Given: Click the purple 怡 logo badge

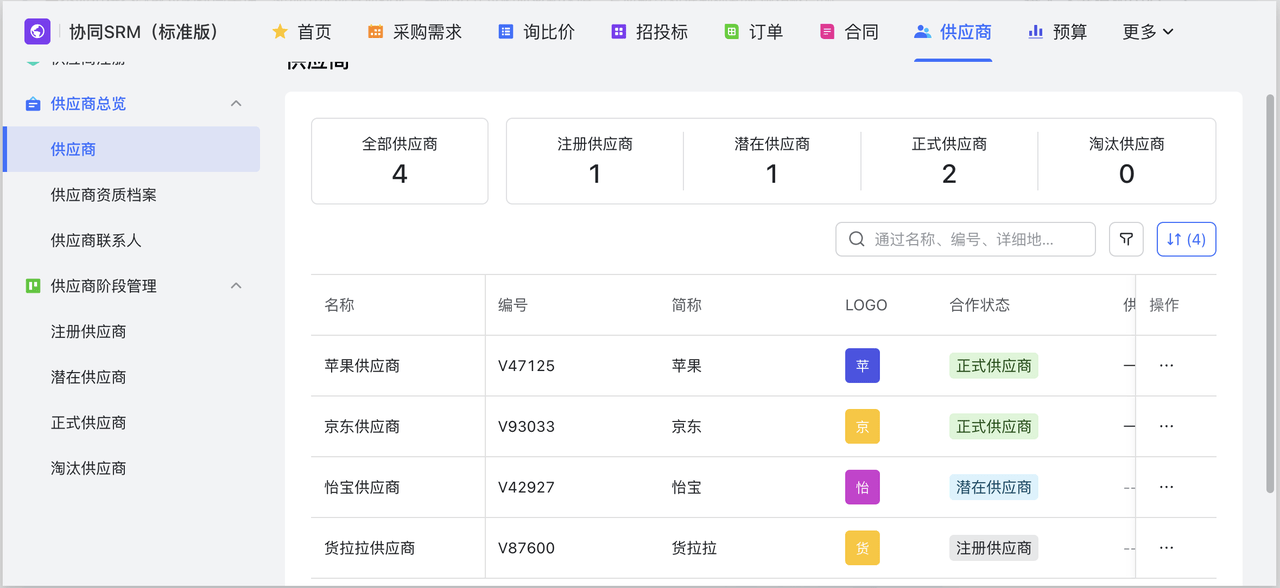Looking at the screenshot, I should [x=862, y=488].
